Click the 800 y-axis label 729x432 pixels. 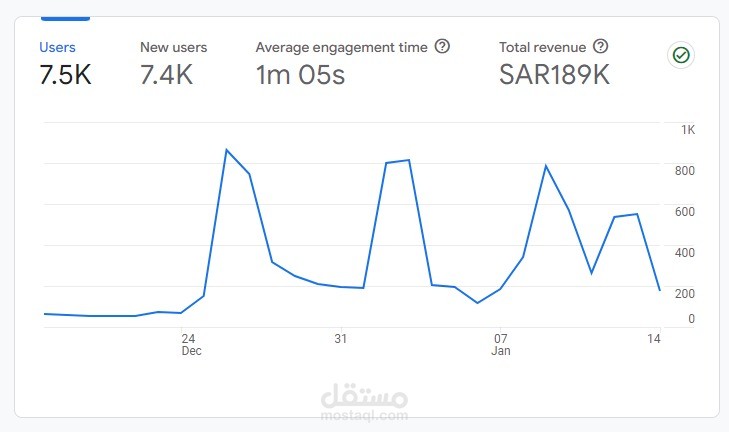coord(685,171)
